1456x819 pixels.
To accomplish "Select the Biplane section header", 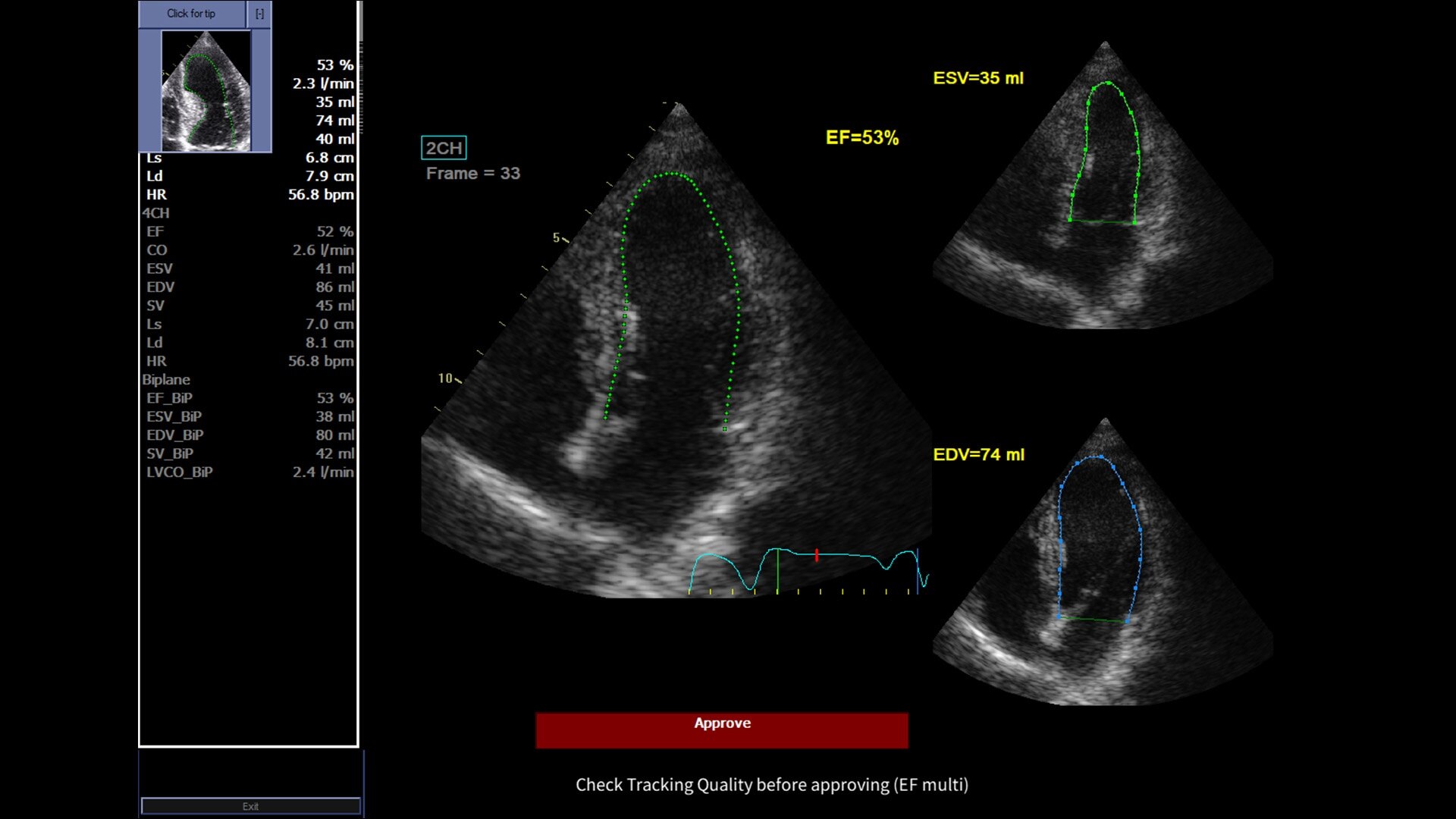I will pos(166,379).
